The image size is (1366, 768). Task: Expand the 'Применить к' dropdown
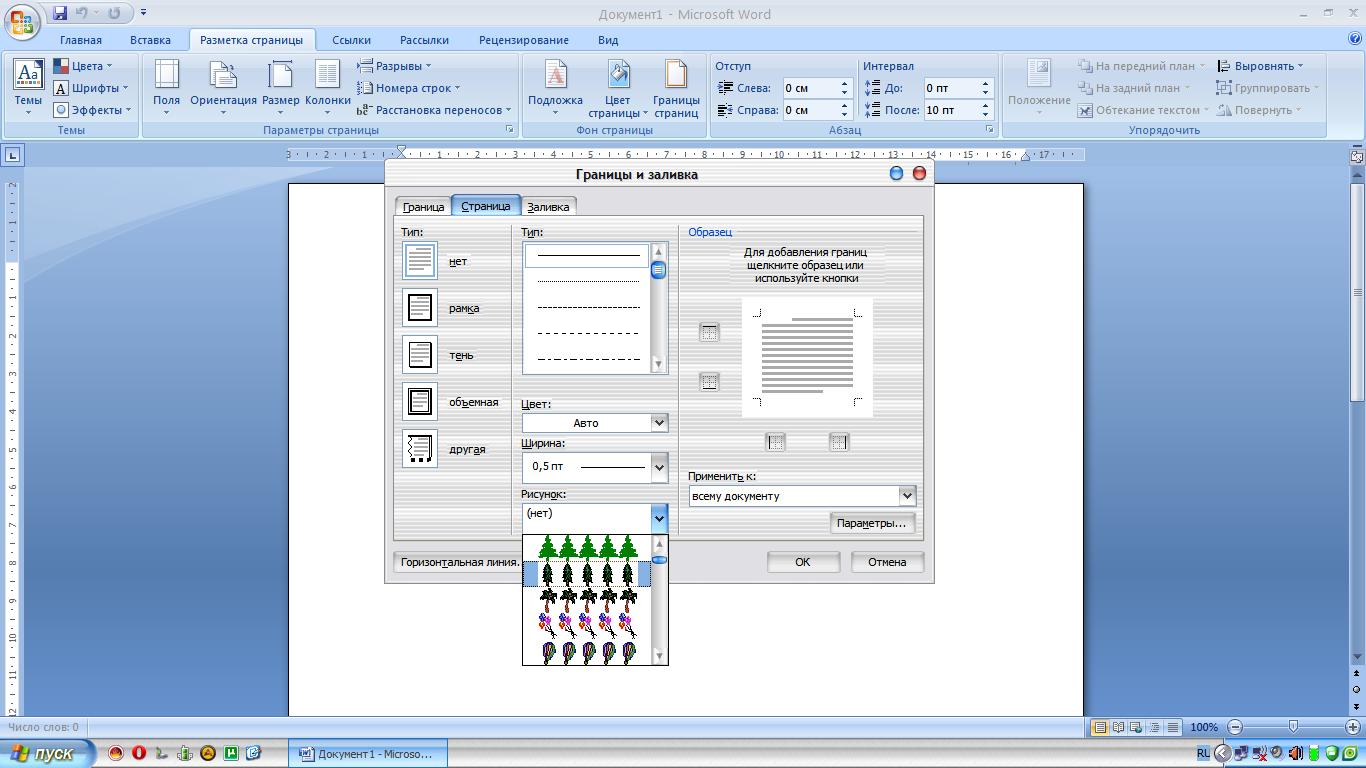click(x=906, y=496)
